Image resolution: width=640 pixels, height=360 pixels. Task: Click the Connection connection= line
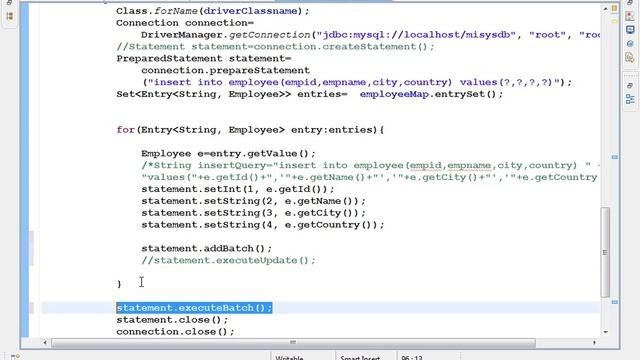pos(185,23)
